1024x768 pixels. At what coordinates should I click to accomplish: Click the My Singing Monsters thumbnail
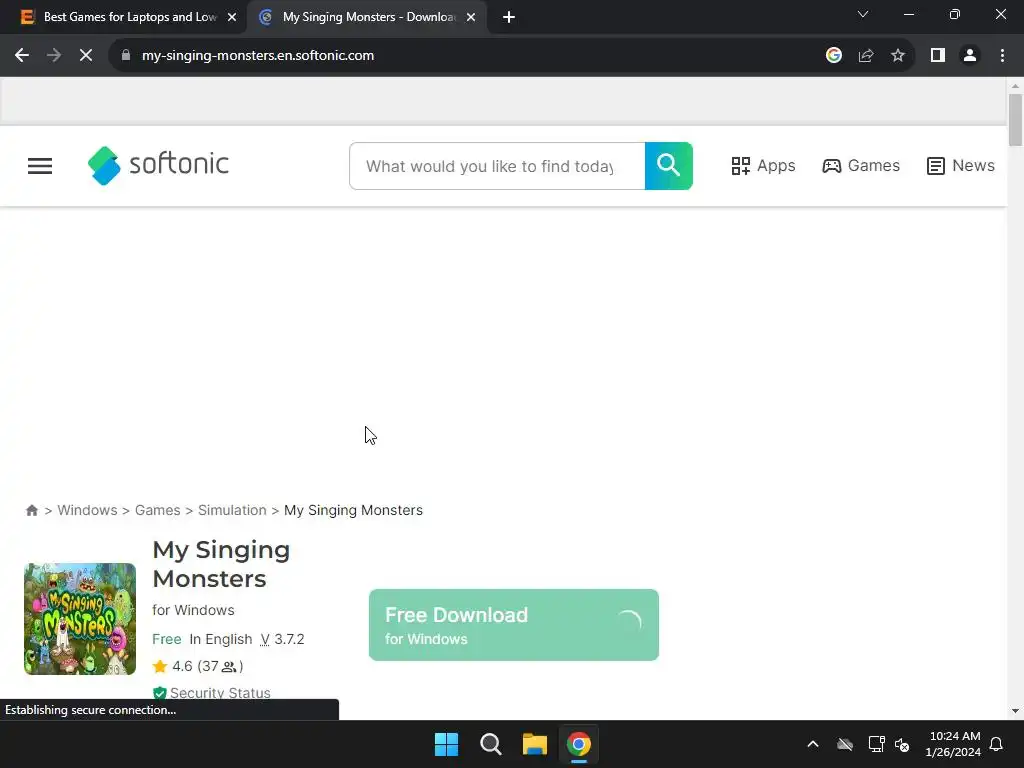(80, 618)
